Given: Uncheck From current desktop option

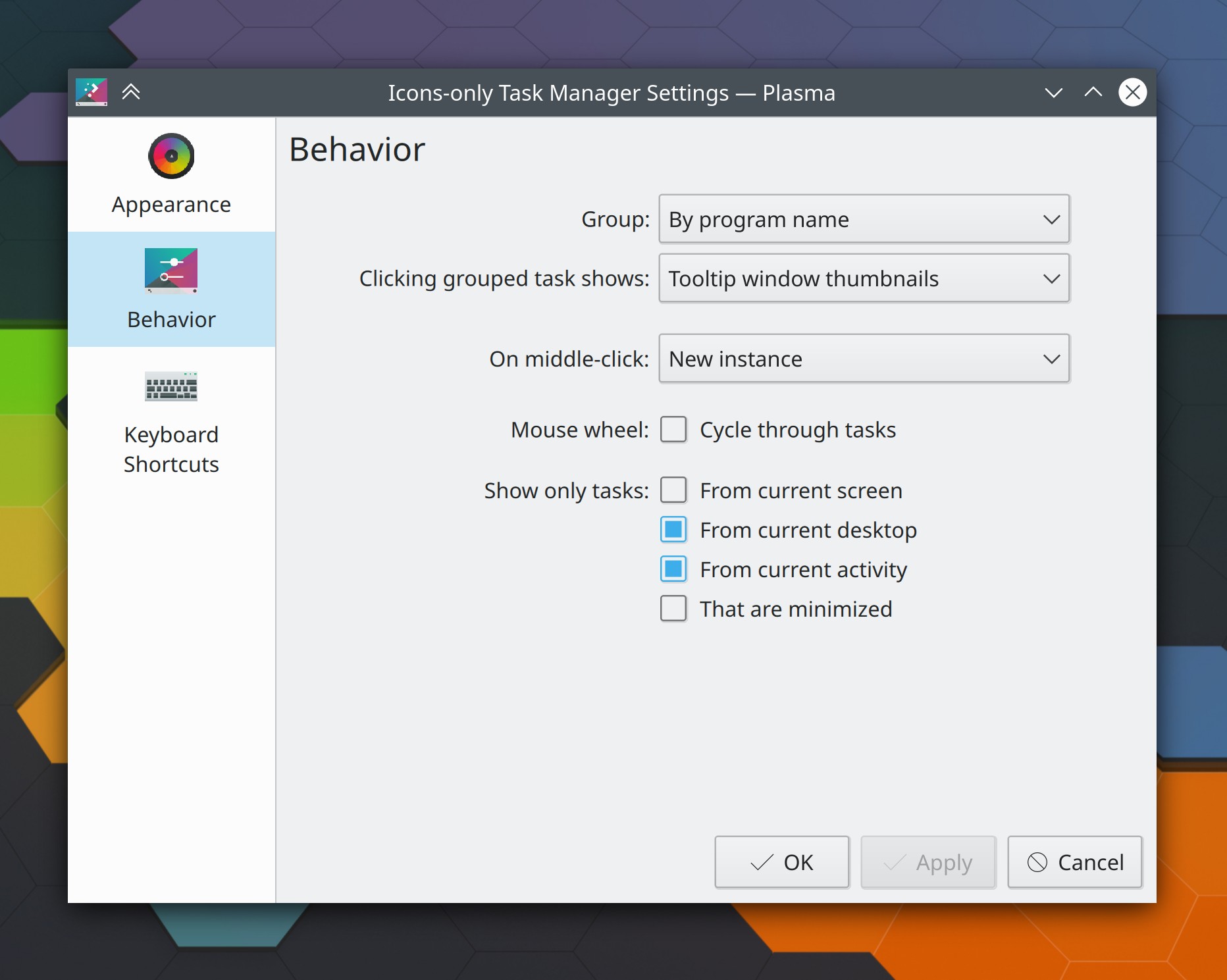Looking at the screenshot, I should pos(673,529).
